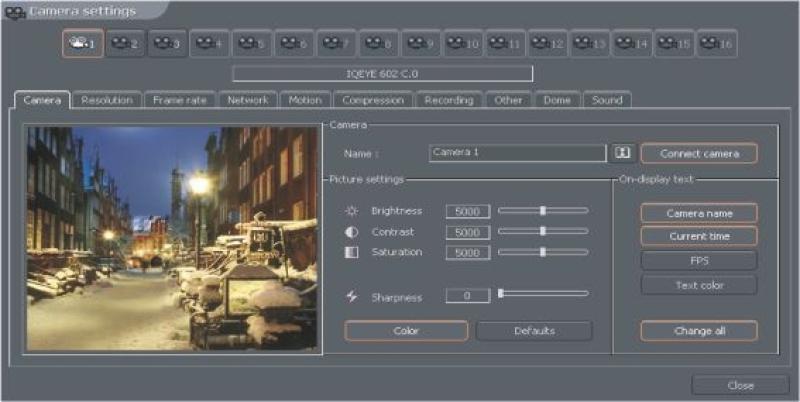The width and height of the screenshot is (800, 402).
Task: Reset picture settings with Defaults
Action: coord(534,331)
